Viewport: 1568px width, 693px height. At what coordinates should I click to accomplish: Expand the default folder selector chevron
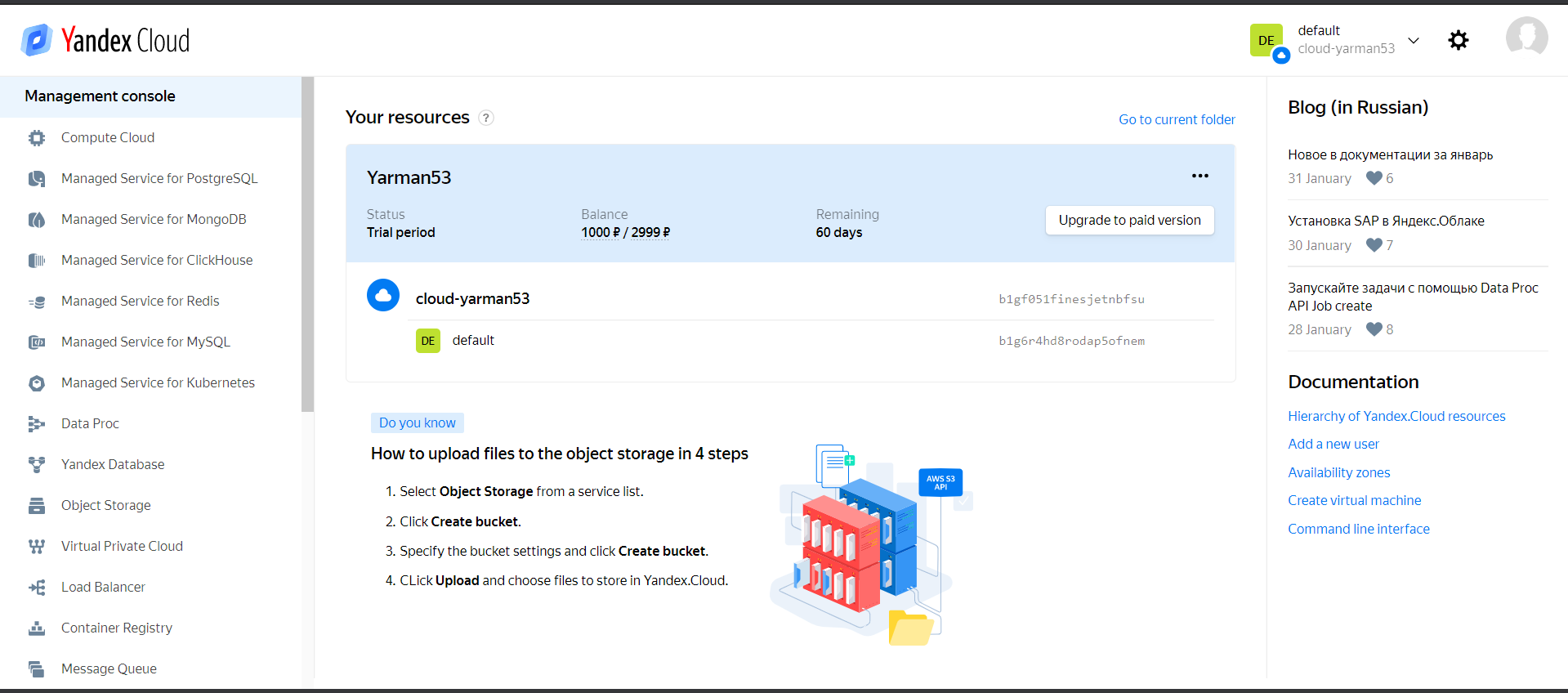pyautogui.click(x=1414, y=40)
